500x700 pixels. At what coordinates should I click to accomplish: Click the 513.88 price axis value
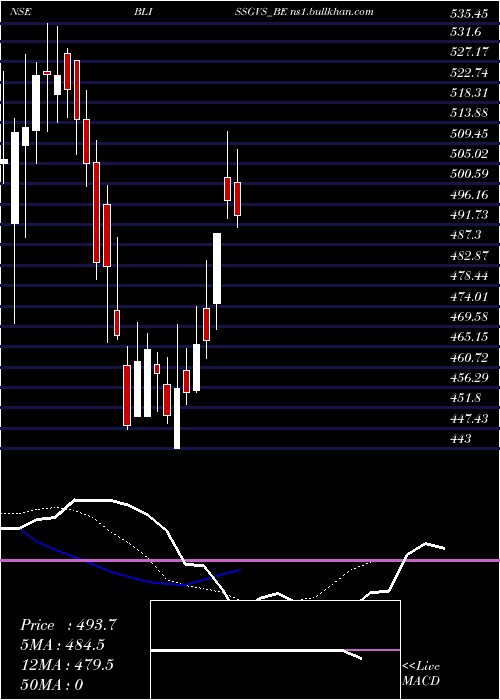(x=469, y=113)
